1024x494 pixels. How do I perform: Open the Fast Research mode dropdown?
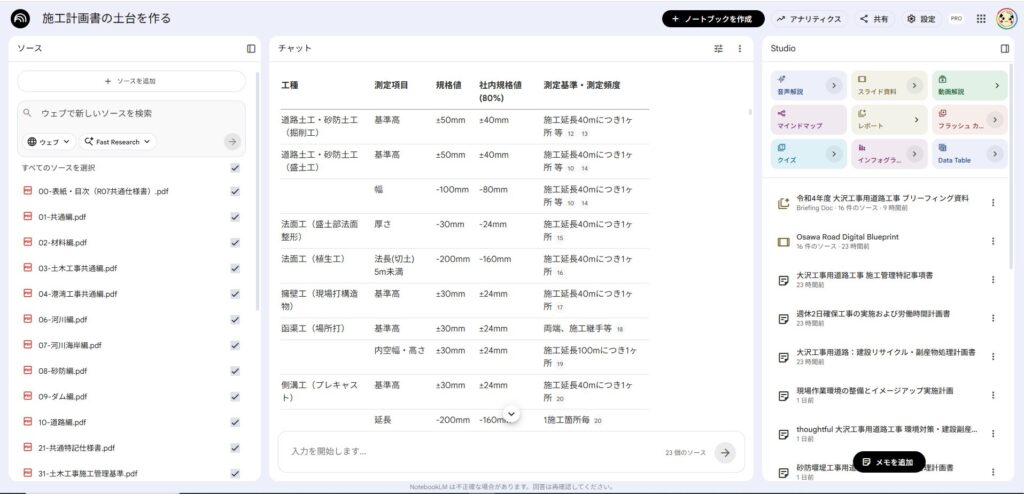(x=118, y=142)
